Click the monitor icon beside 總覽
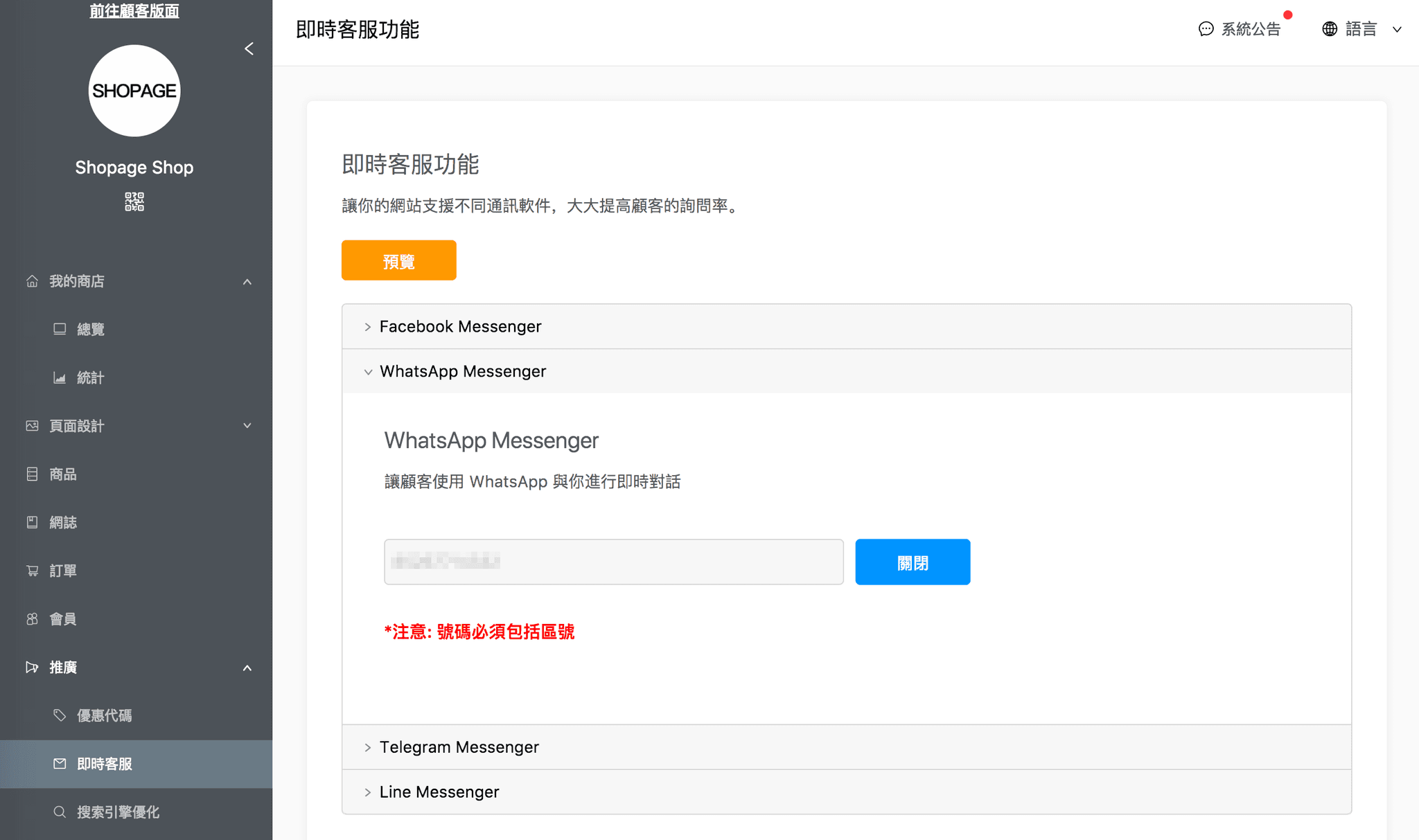Viewport: 1419px width, 840px height. 60,329
